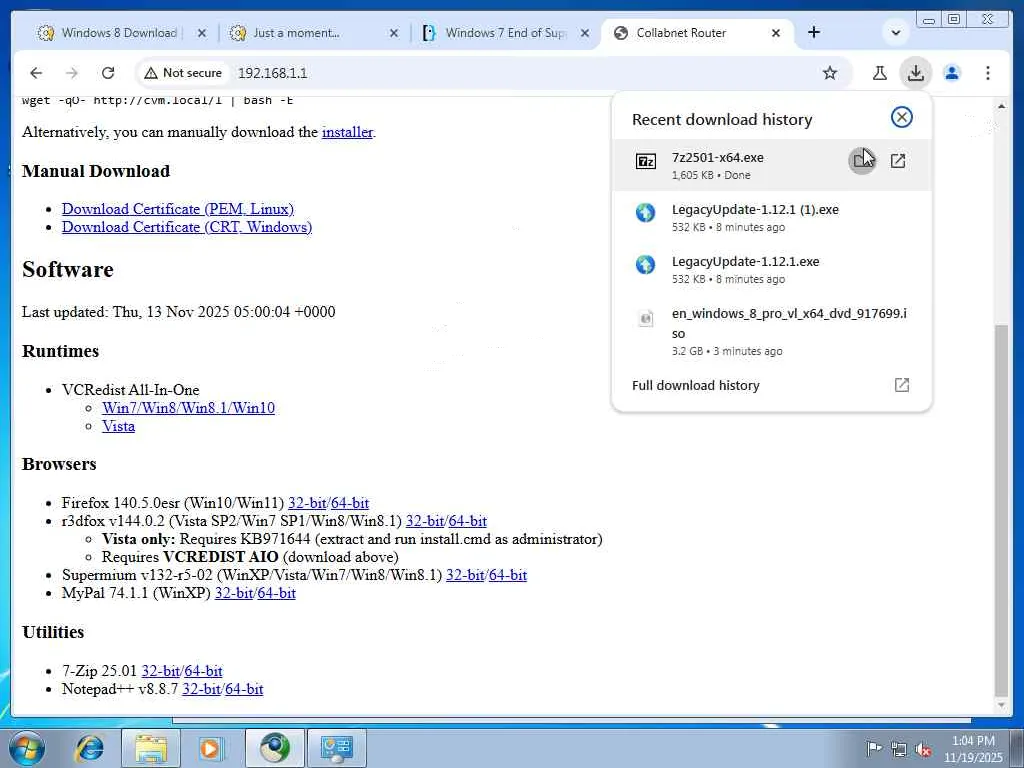Click the scrollbar up arrow
Screen dimensions: 1024x768
1001,106
